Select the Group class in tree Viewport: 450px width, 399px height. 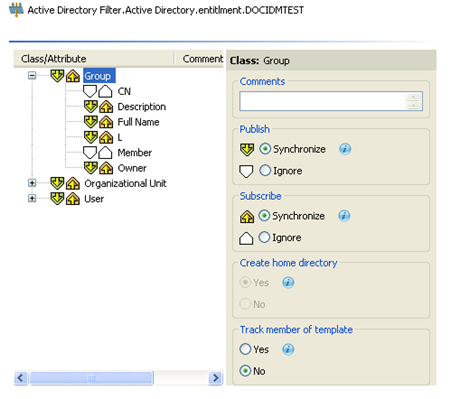pos(99,76)
